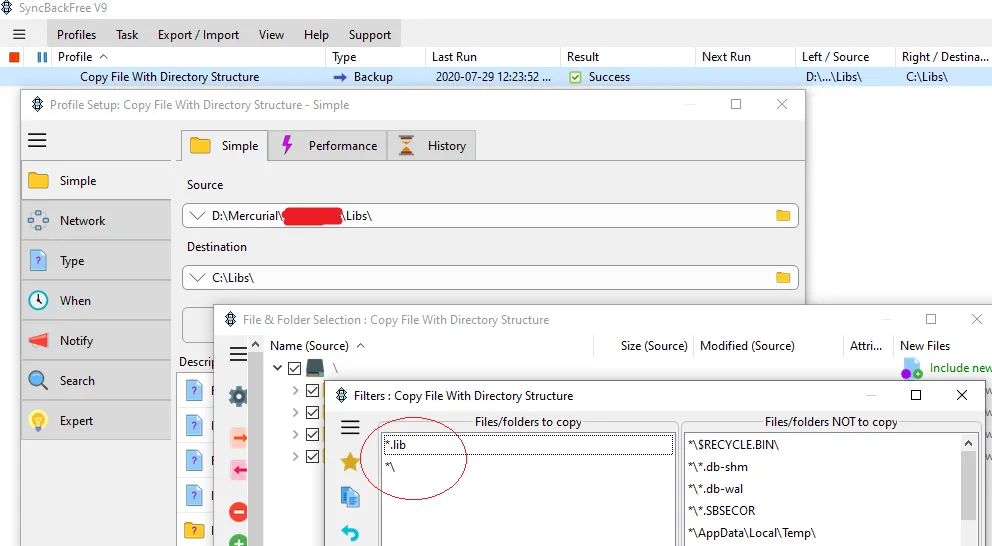This screenshot has height=546, width=992.
Task: Click the Source path input field
Action: pyautogui.click(x=490, y=216)
